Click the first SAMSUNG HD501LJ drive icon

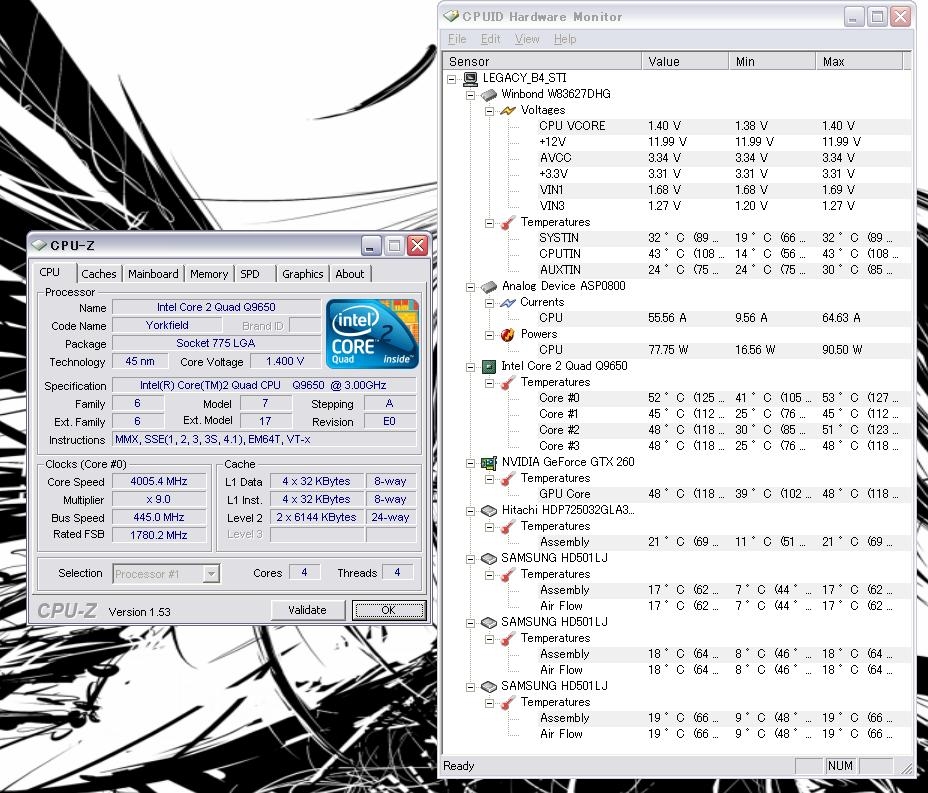(x=489, y=558)
